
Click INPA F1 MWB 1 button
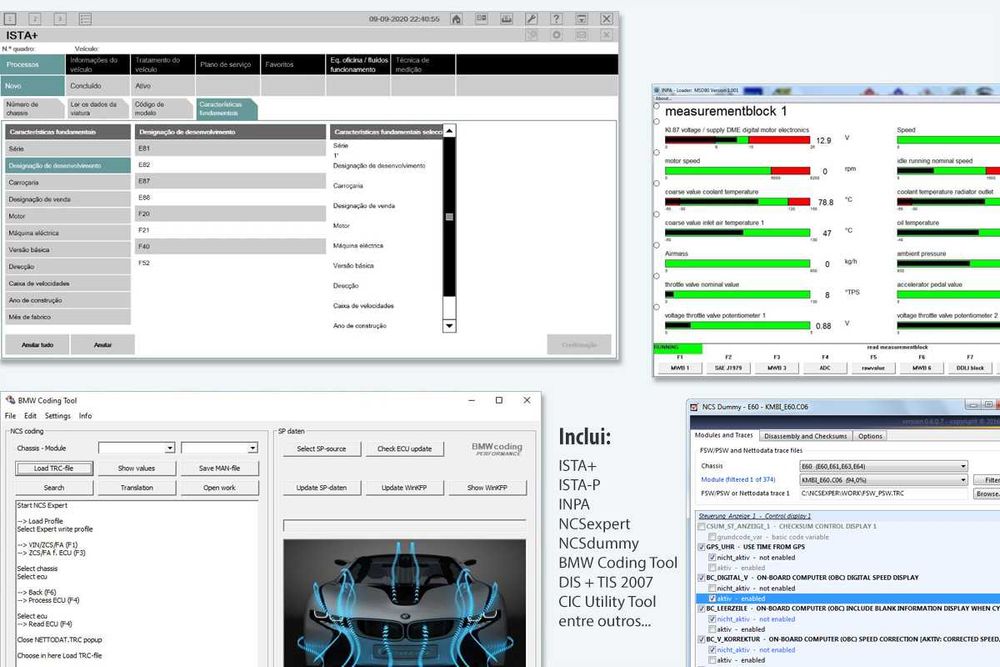tap(679, 368)
